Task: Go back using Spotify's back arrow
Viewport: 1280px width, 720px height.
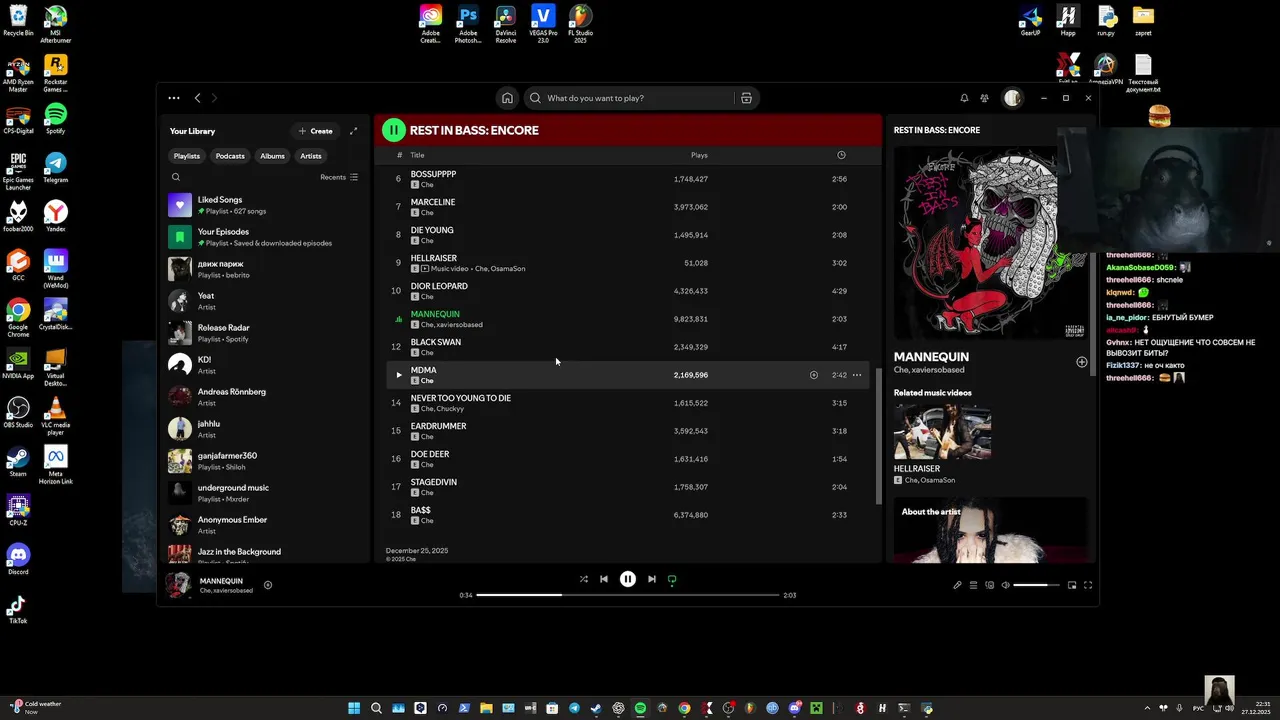Action: click(x=197, y=98)
